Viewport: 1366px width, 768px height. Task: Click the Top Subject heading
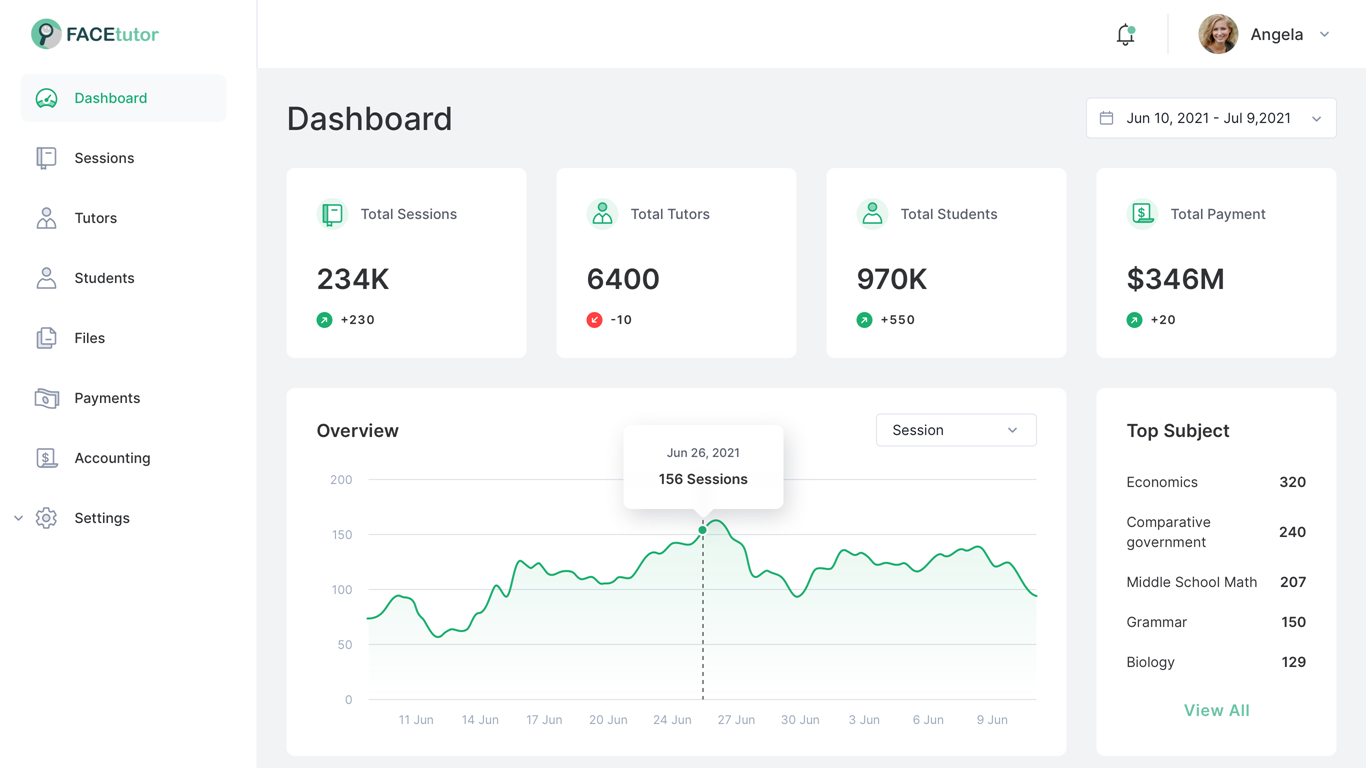(1178, 431)
